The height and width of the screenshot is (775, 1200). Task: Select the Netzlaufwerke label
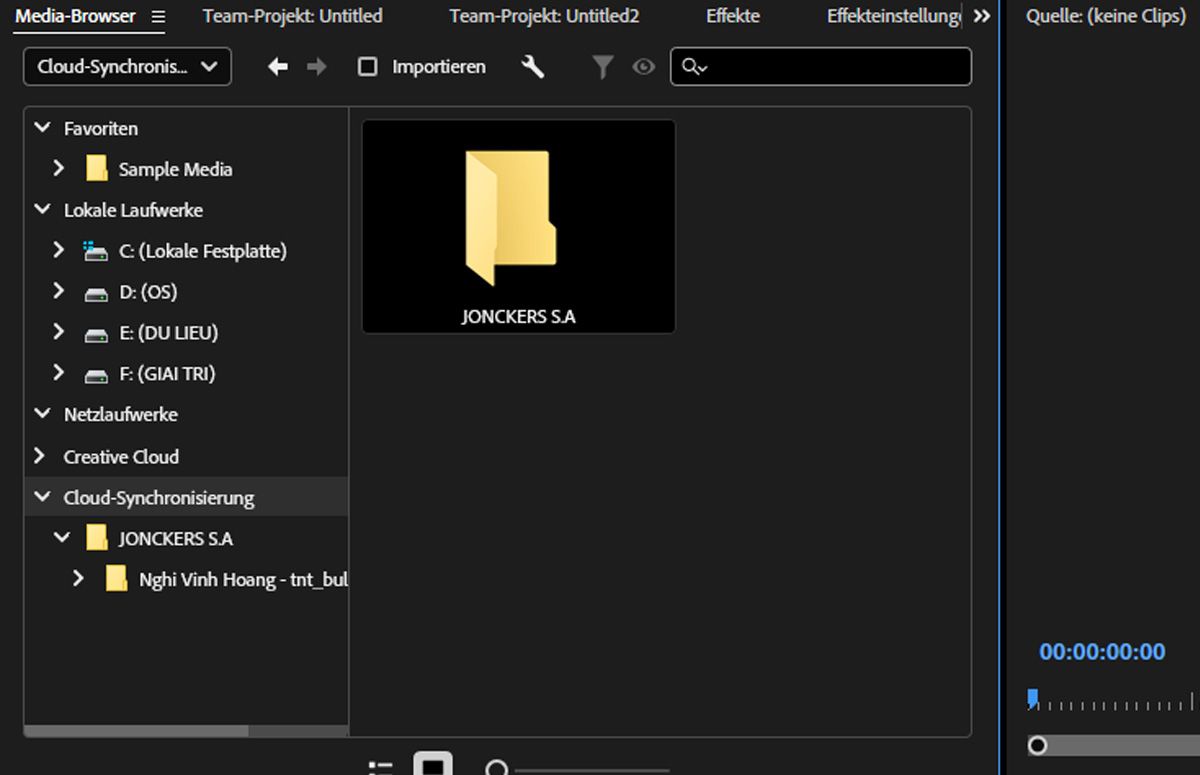point(121,415)
